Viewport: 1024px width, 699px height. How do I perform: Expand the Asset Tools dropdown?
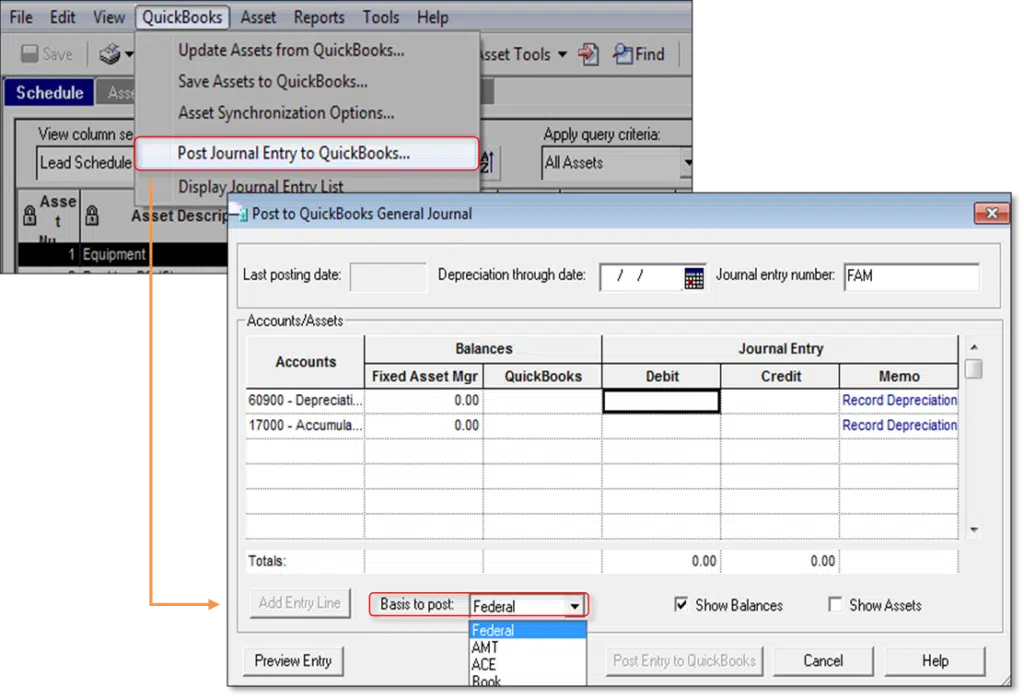pos(562,54)
